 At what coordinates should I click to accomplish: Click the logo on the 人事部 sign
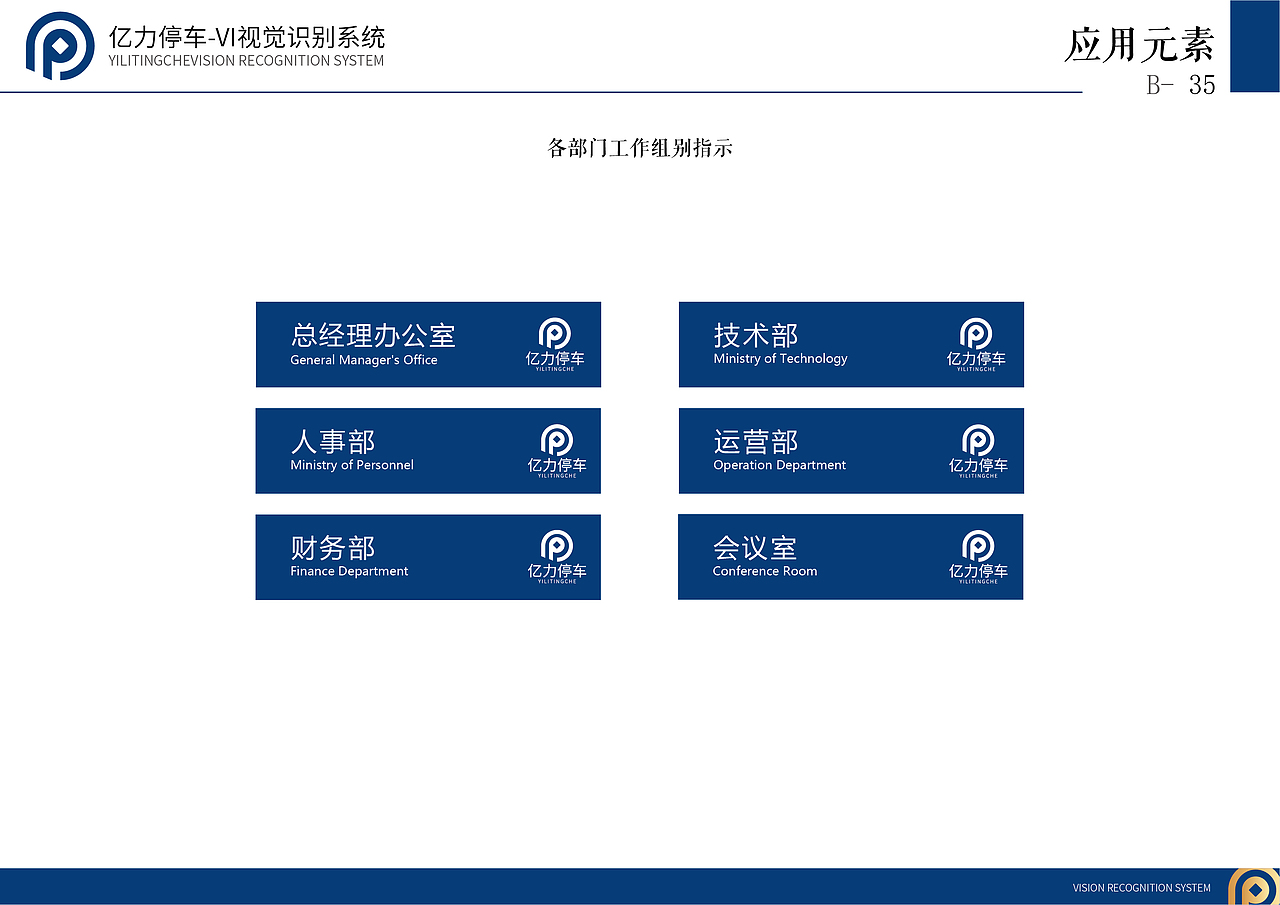coord(557,451)
